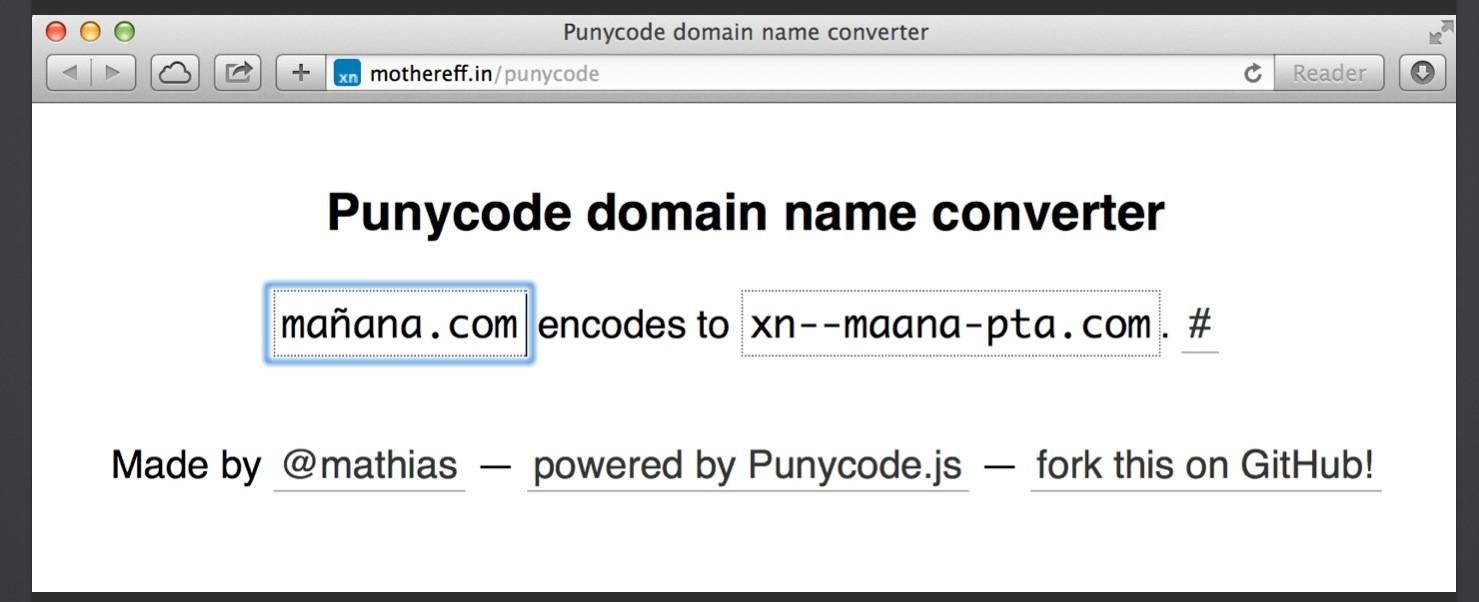Follow the fork this on GitHub link
Screen dimensions: 1479x602
(x=1205, y=466)
